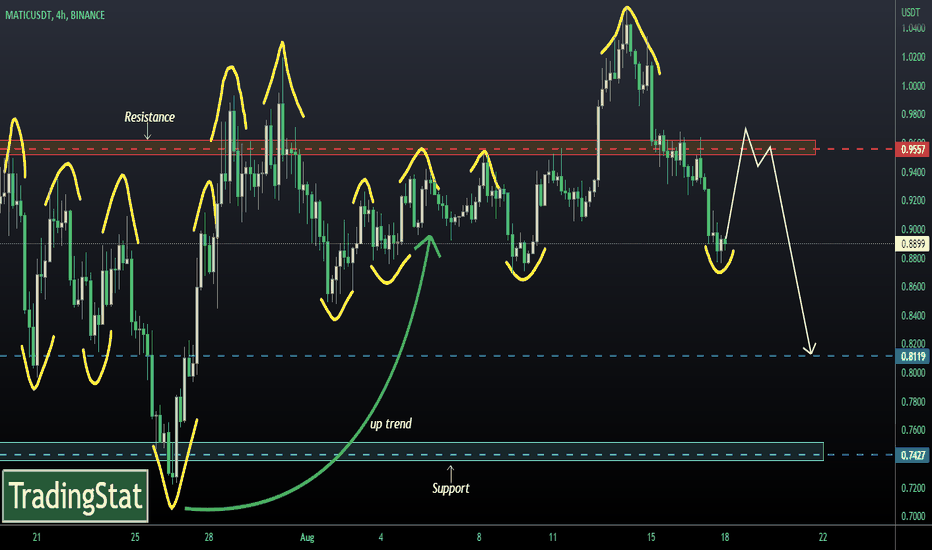Click the 18 date on time axis
Viewport: 932px width, 550px height.
coord(725,538)
